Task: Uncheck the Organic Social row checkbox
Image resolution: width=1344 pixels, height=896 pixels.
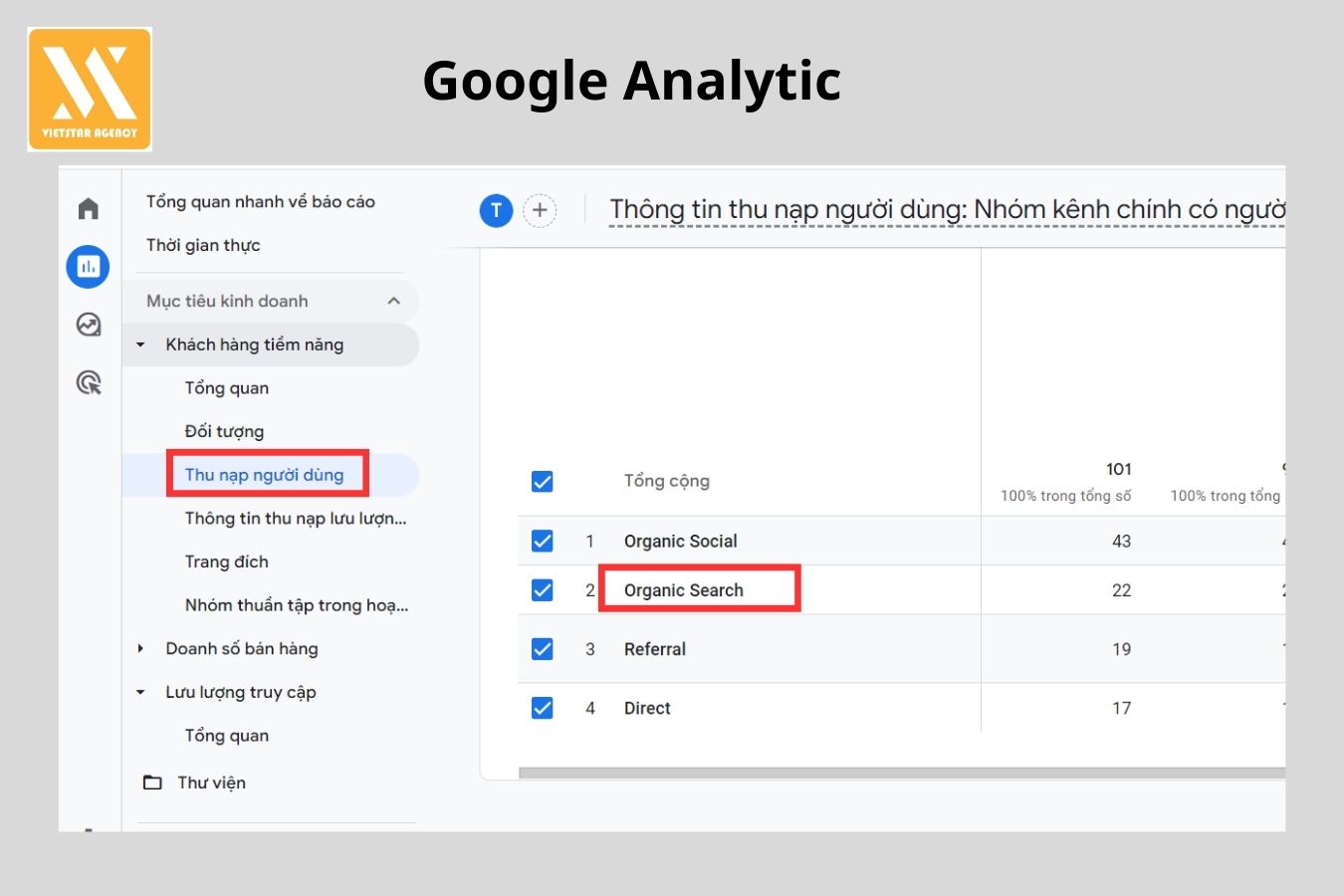Action: (x=543, y=541)
